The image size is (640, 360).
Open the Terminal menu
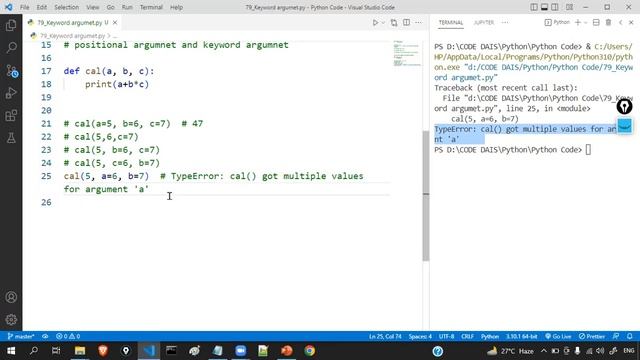(x=151, y=7)
